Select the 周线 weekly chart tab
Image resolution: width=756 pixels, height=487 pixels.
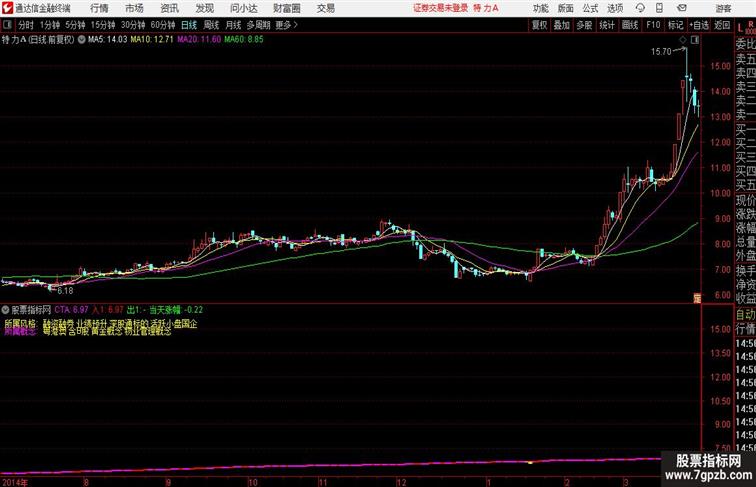pyautogui.click(x=211, y=25)
